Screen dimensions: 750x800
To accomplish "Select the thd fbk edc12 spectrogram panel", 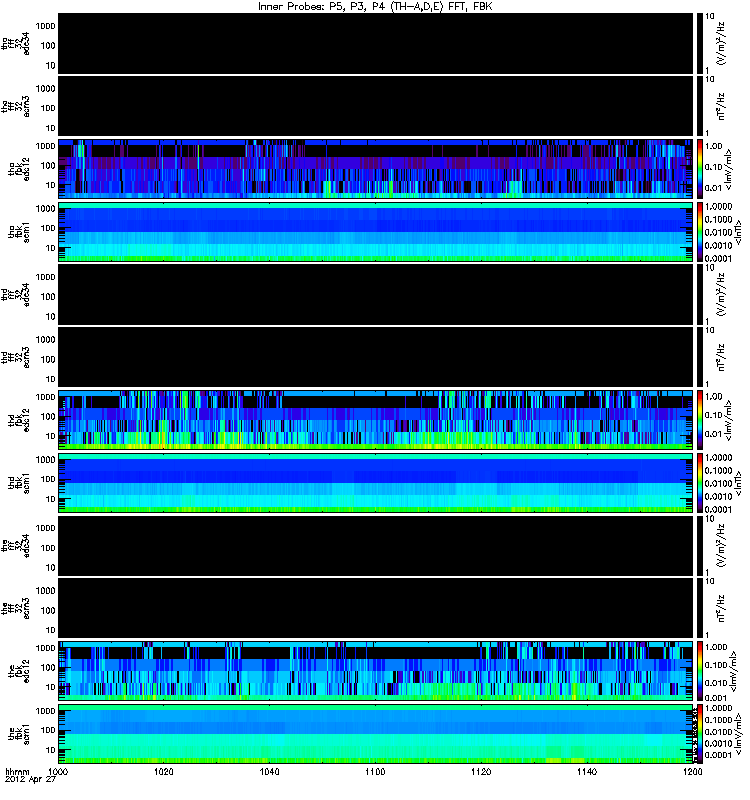I will (376, 420).
